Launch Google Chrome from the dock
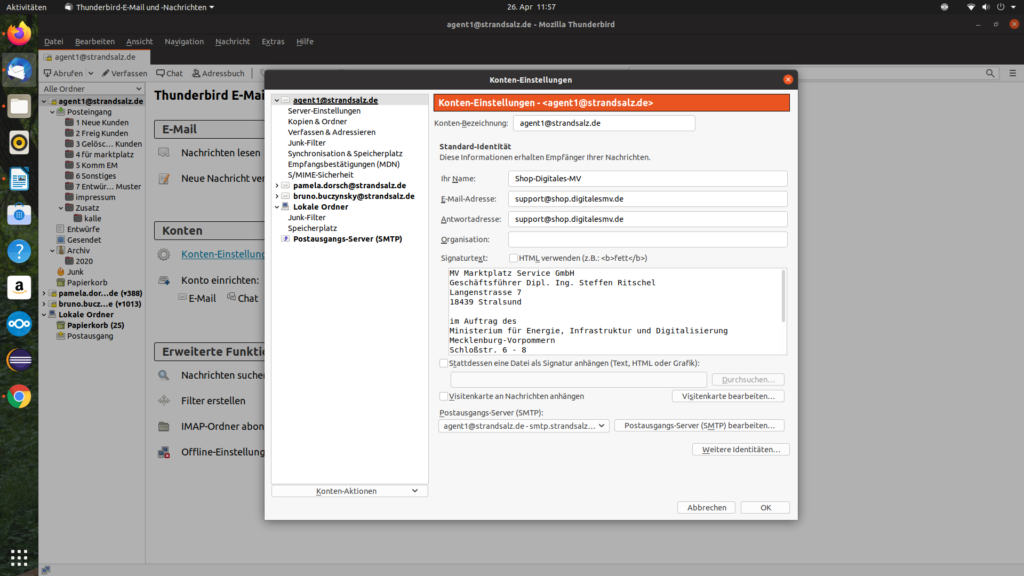Screen dimensions: 1024x576 [19, 396]
